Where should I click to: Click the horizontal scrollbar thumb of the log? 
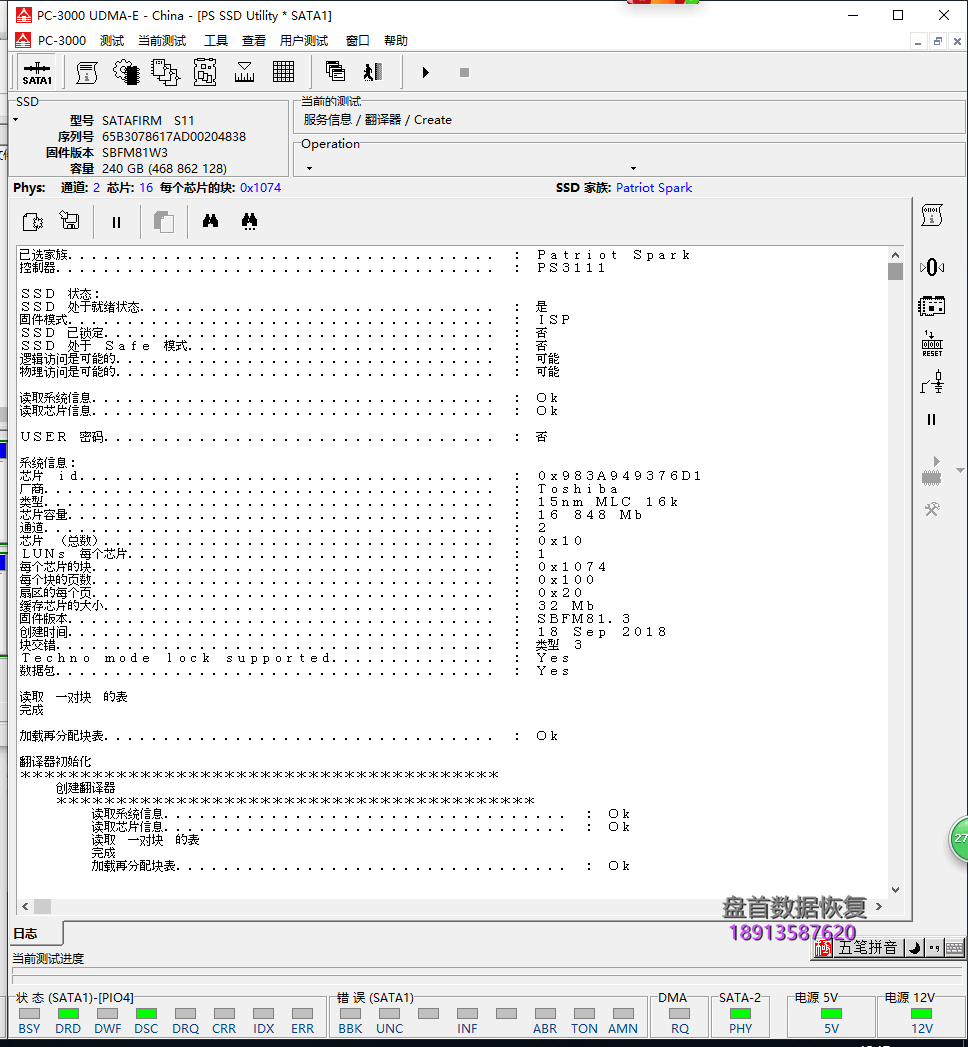[x=43, y=906]
